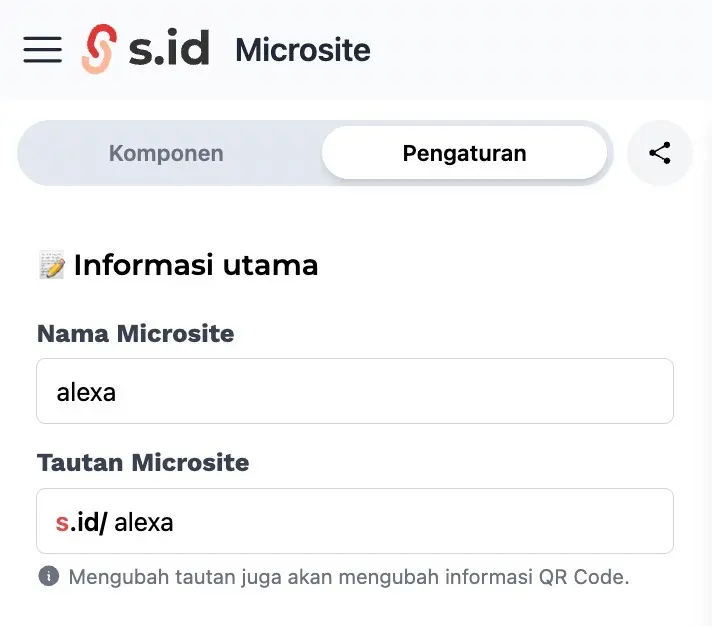Open the hamburger navigation menu
This screenshot has width=712, height=626.
(43, 49)
